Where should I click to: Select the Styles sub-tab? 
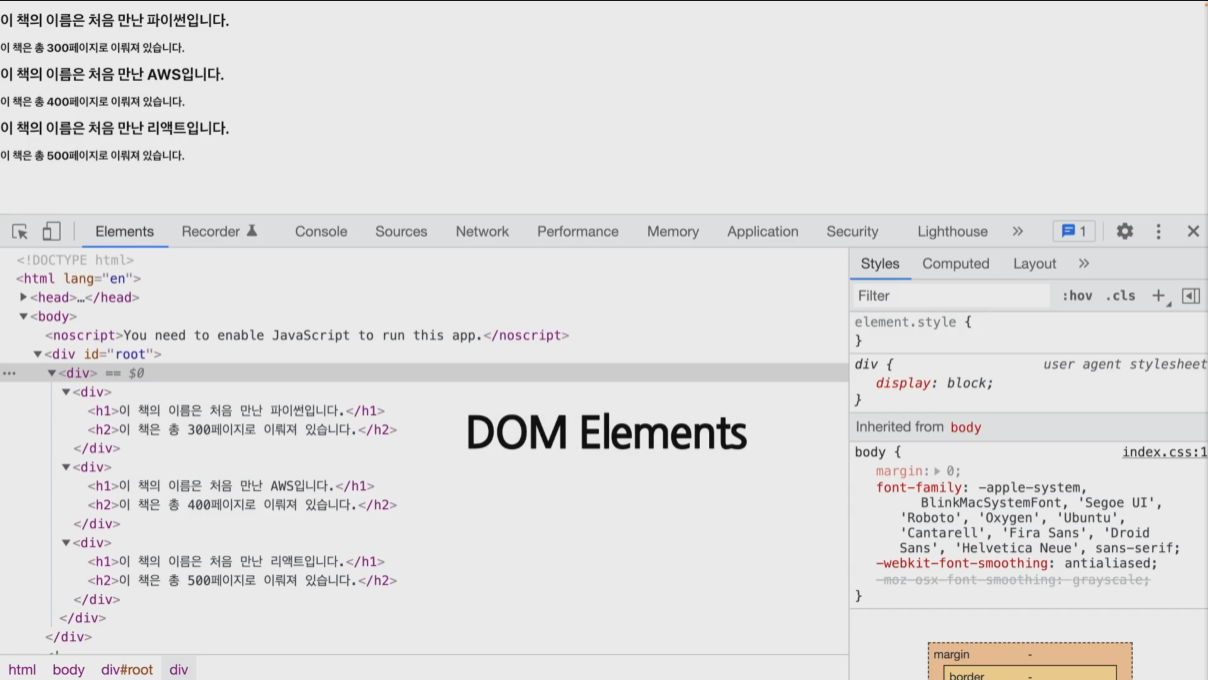(x=880, y=263)
